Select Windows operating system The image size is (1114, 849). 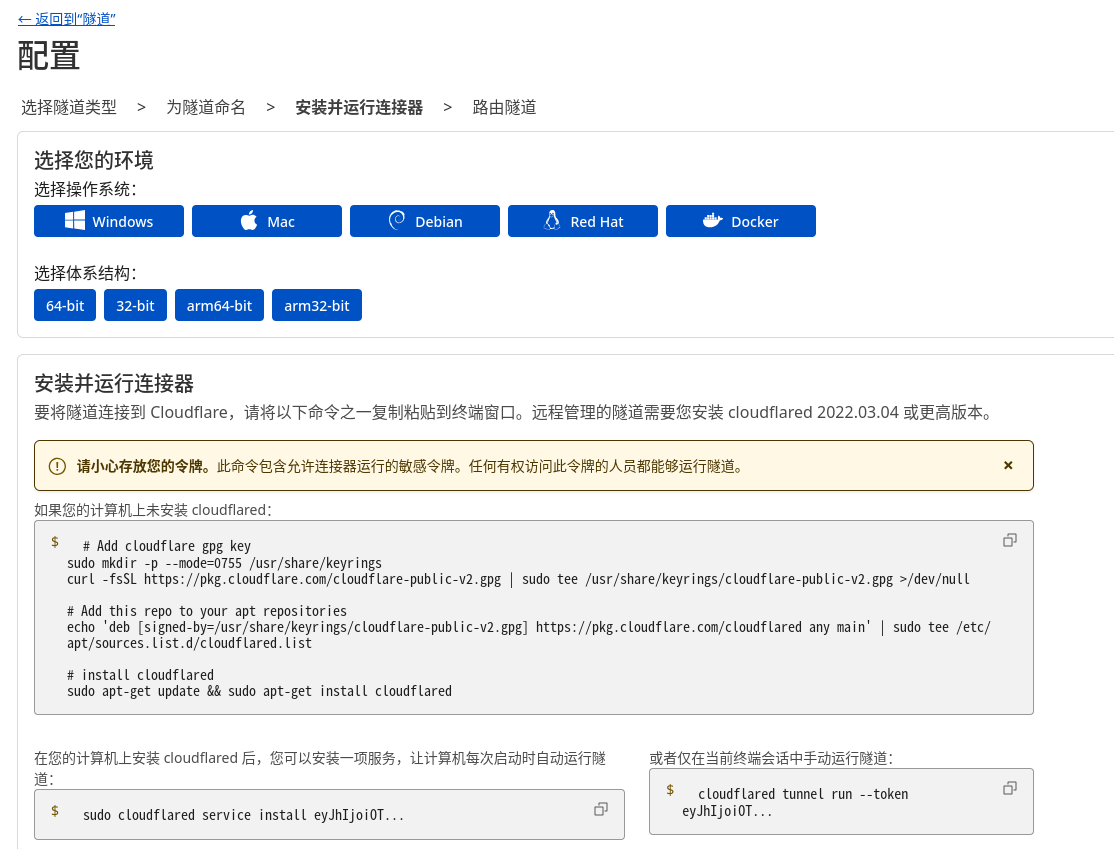coord(109,221)
